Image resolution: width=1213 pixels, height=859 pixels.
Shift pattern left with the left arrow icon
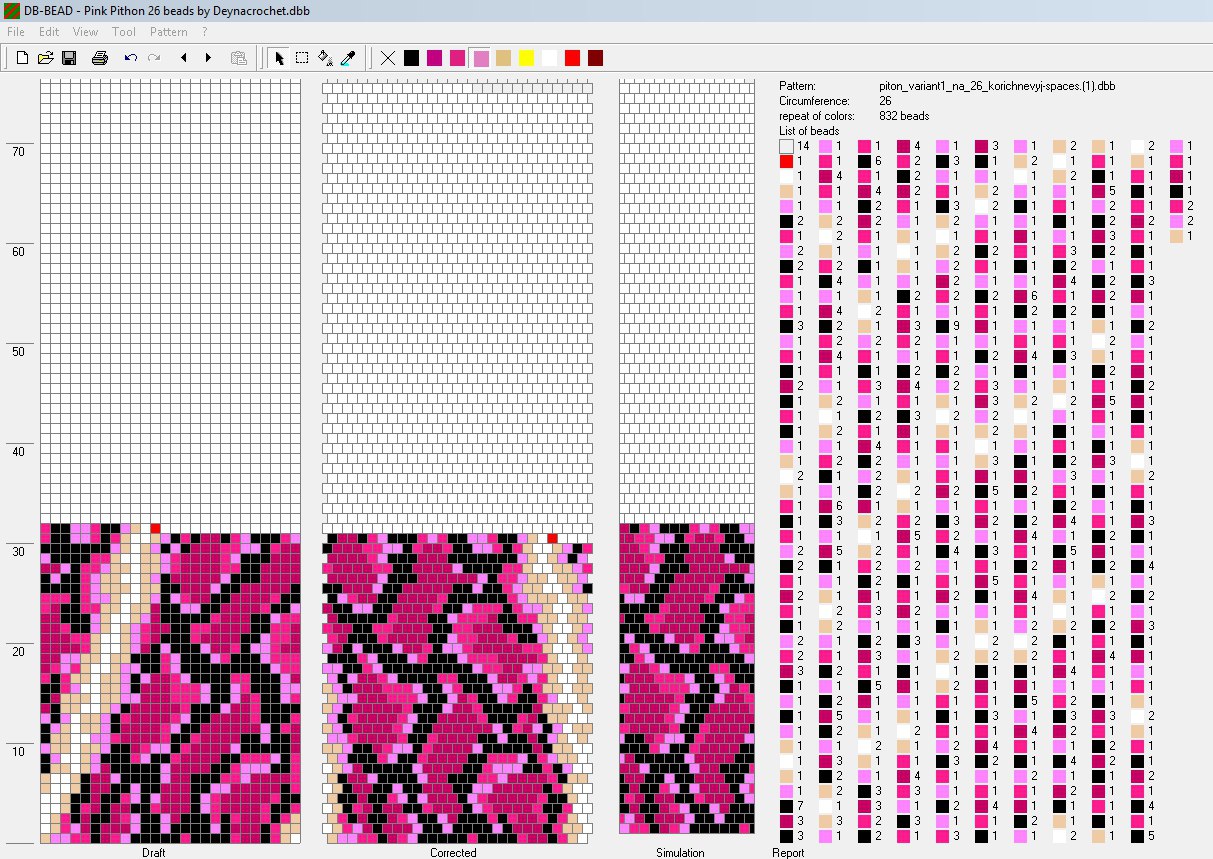click(x=184, y=58)
